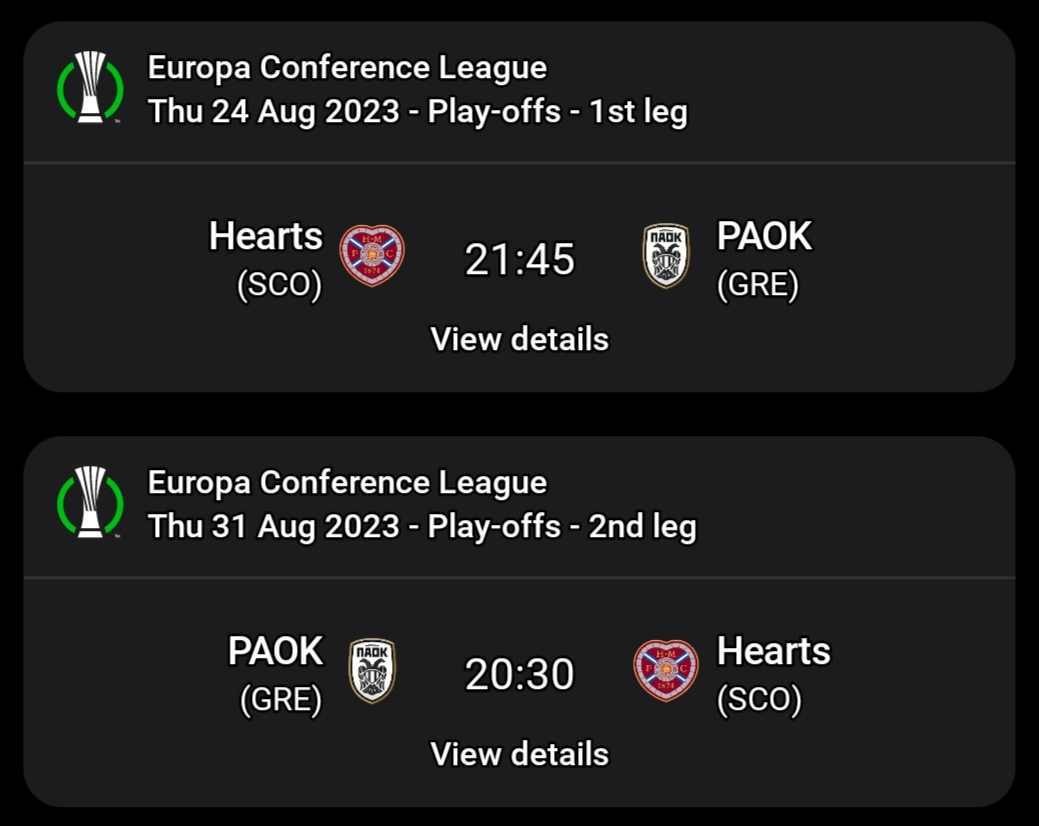Tap the Thu 31 Aug 2023 Play-offs 2nd leg line
This screenshot has height=826, width=1039.
[x=422, y=526]
